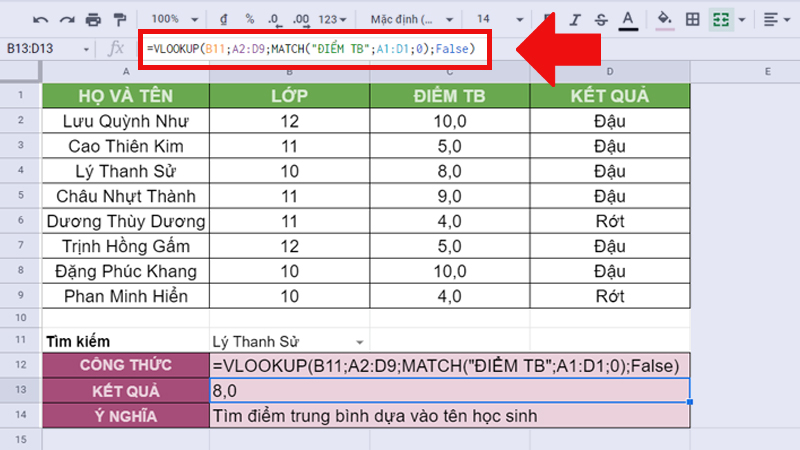Click cell Trịnh Hồng Gấm

click(x=126, y=246)
